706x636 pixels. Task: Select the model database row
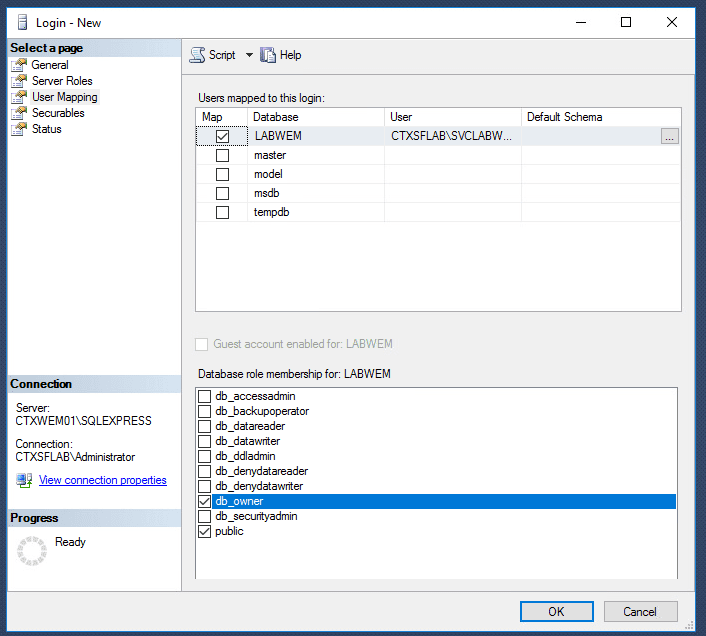438,174
